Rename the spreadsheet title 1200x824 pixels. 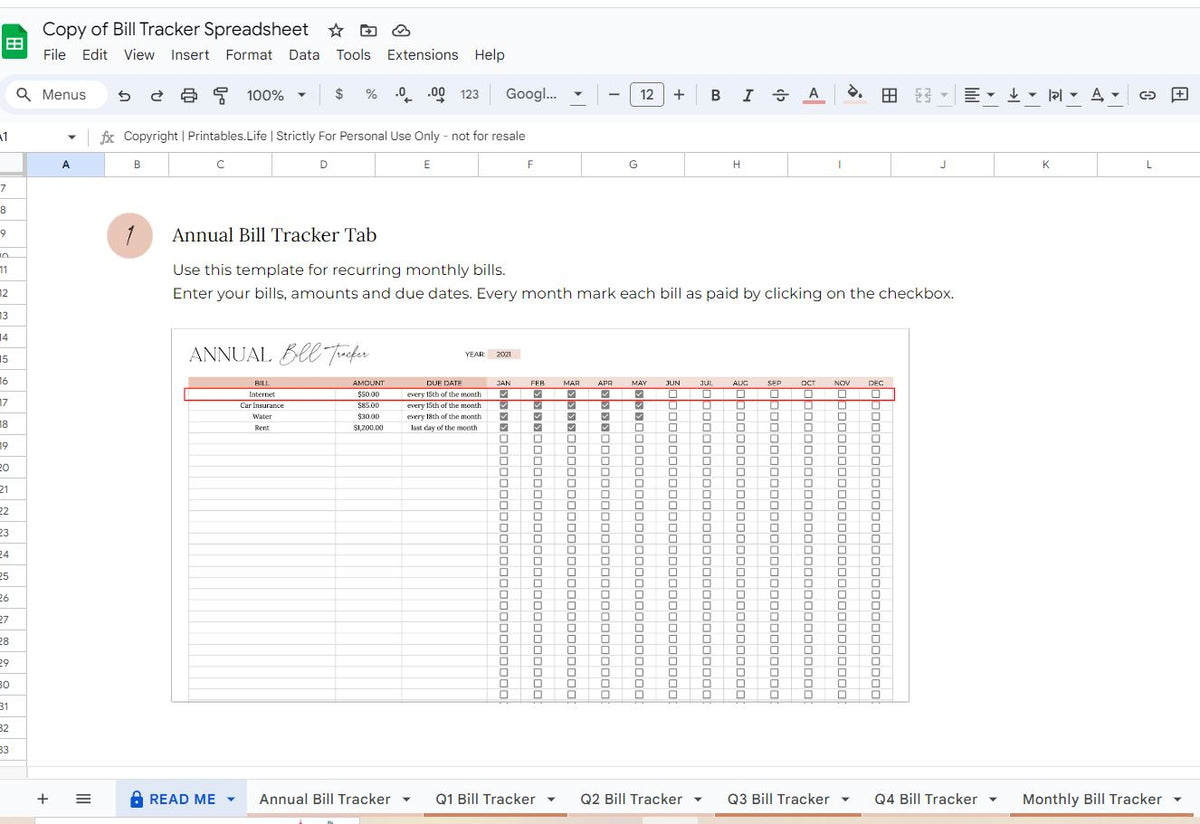(176, 29)
